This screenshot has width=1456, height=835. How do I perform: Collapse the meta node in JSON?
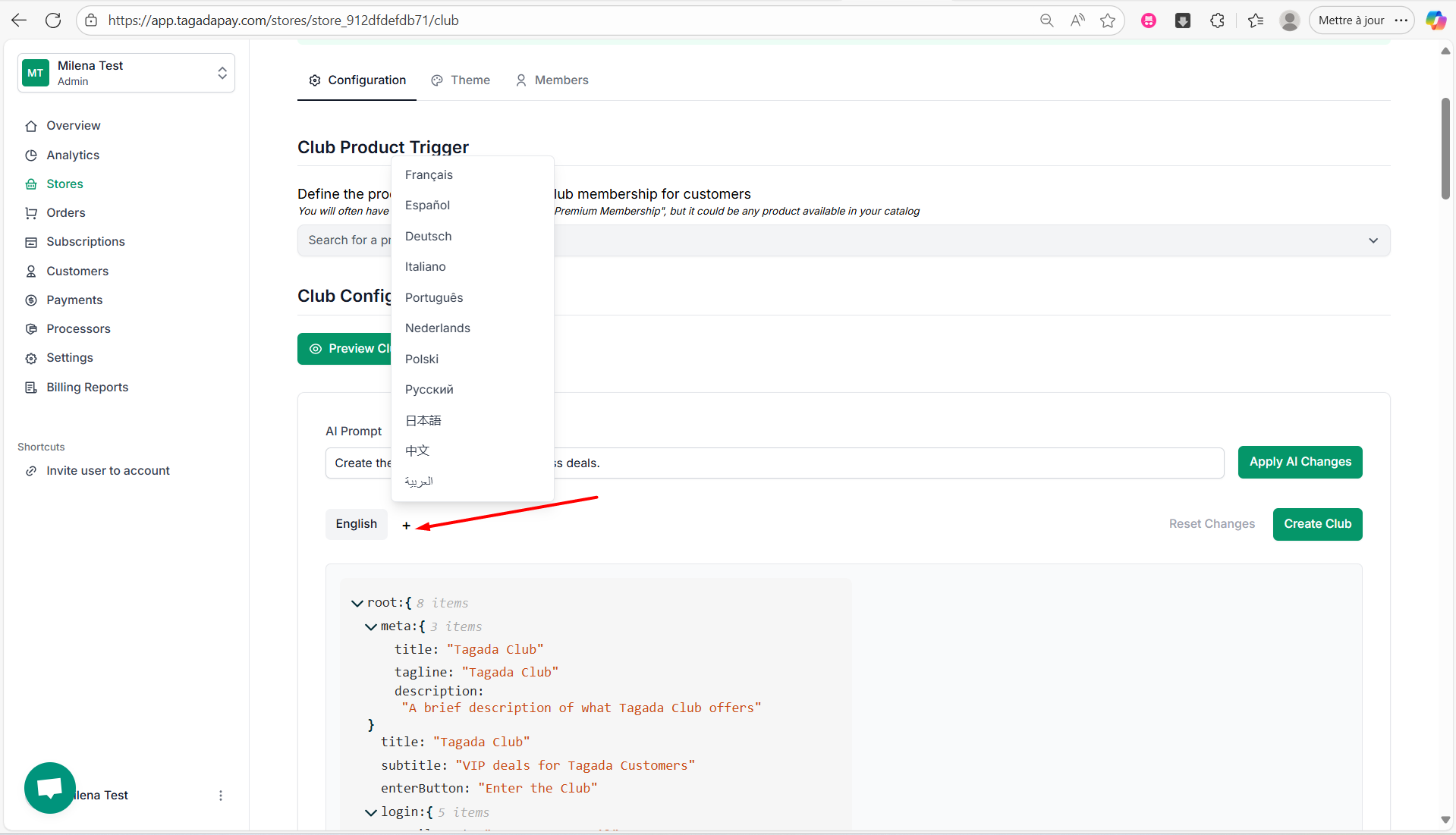pyautogui.click(x=370, y=627)
